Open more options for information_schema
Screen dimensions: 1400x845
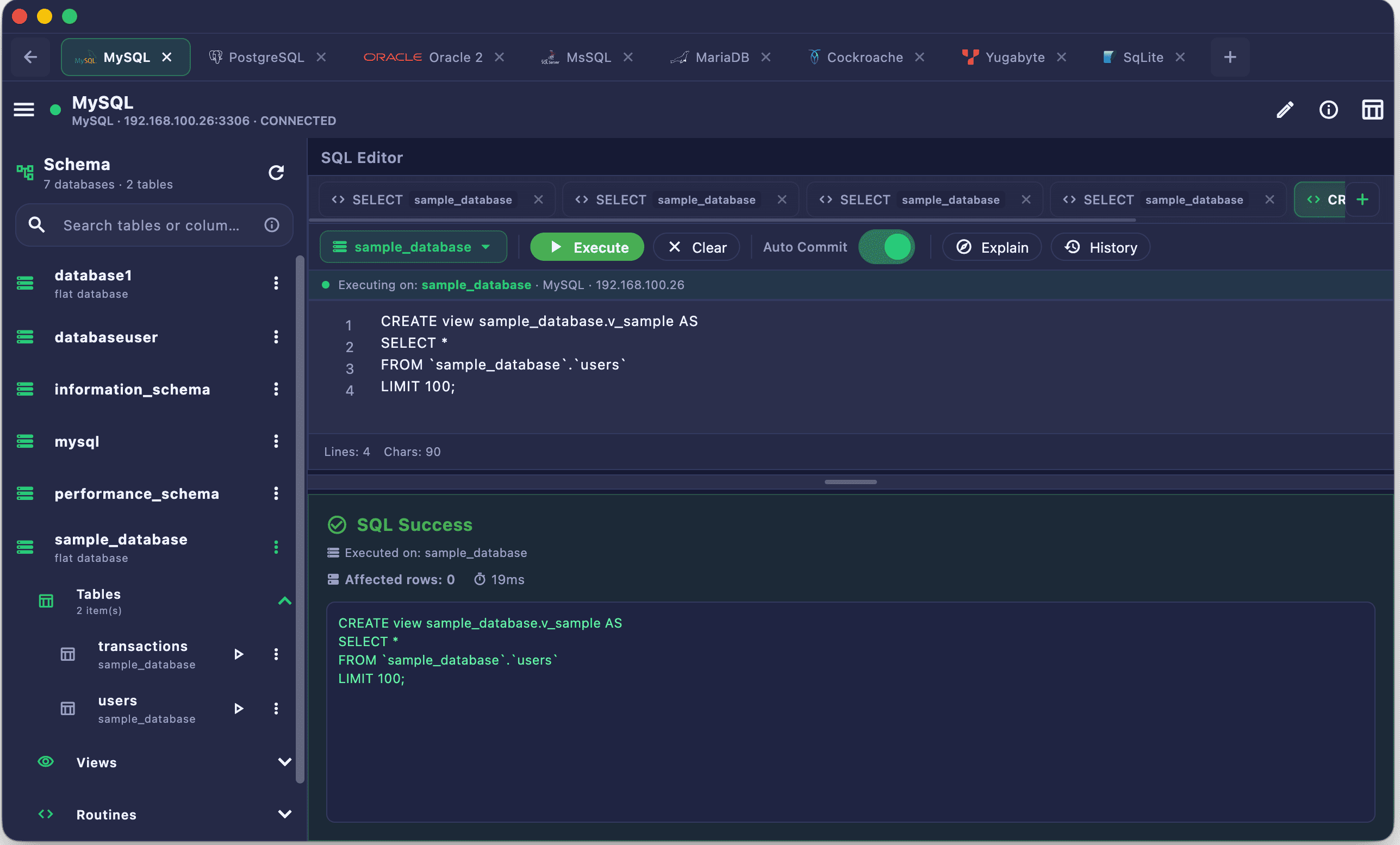click(x=276, y=389)
